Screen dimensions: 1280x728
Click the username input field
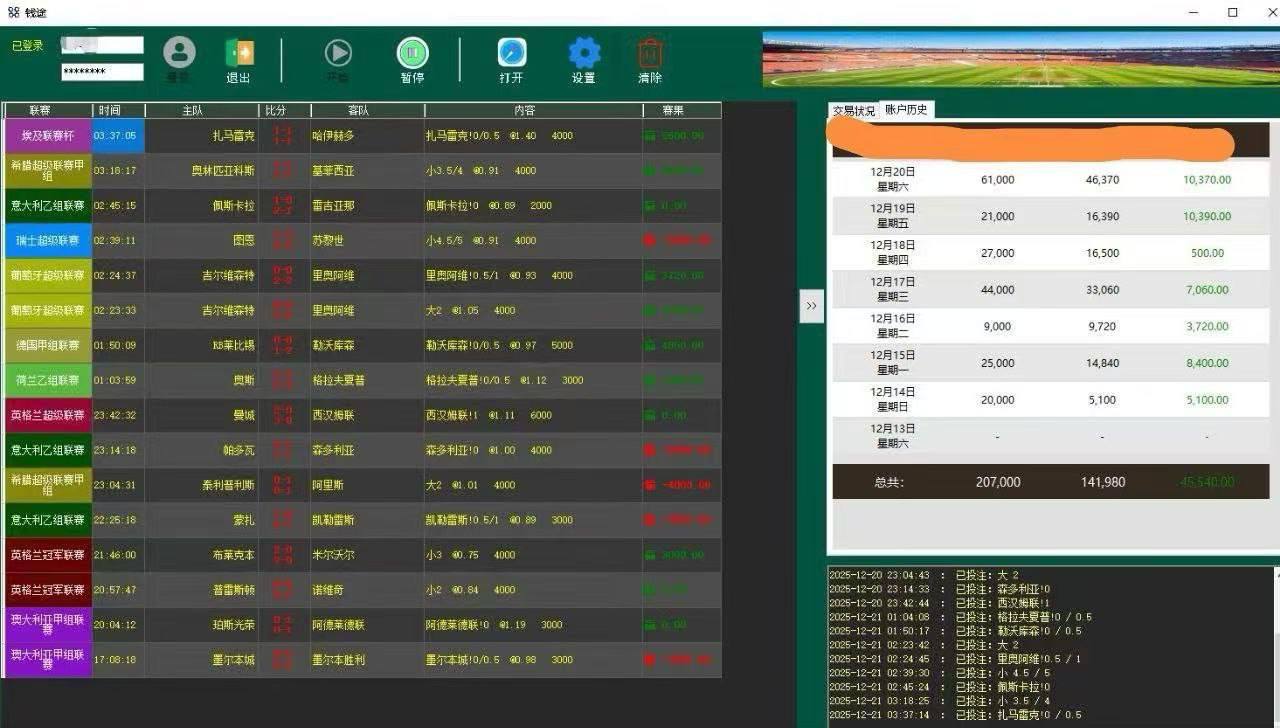pyautogui.click(x=102, y=45)
